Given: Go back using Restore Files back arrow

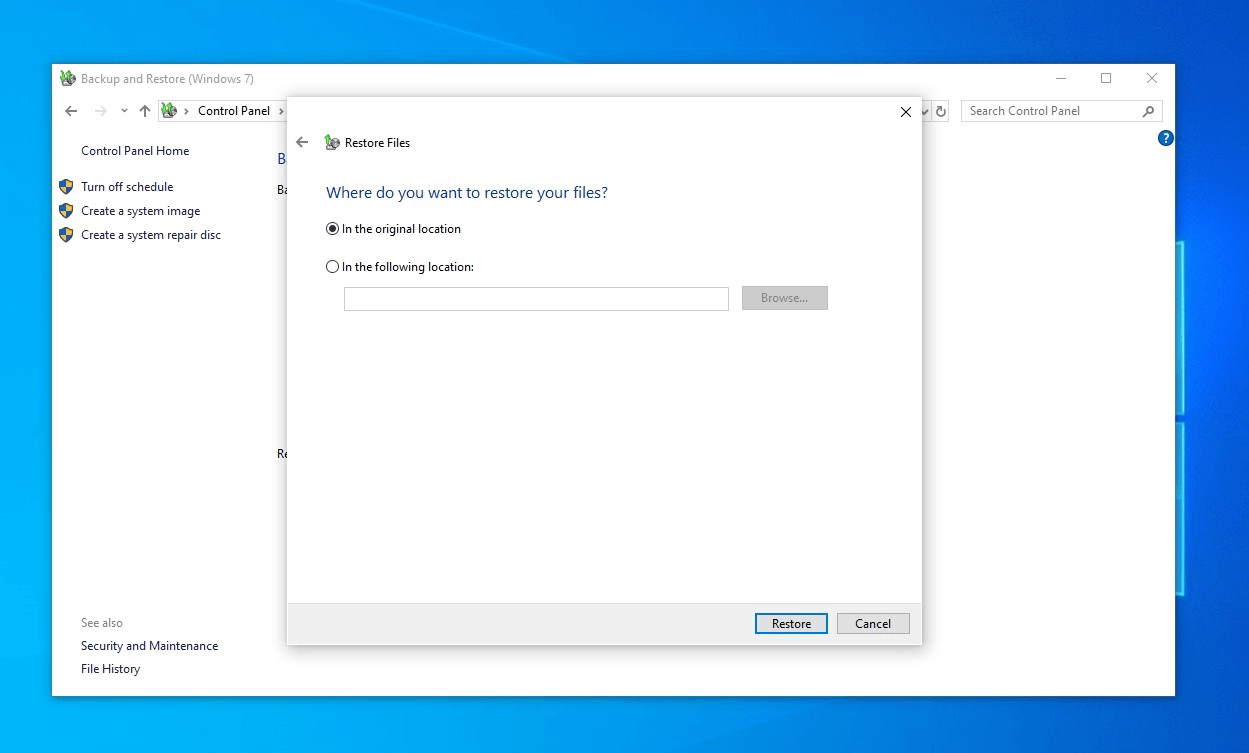Looking at the screenshot, I should 302,142.
